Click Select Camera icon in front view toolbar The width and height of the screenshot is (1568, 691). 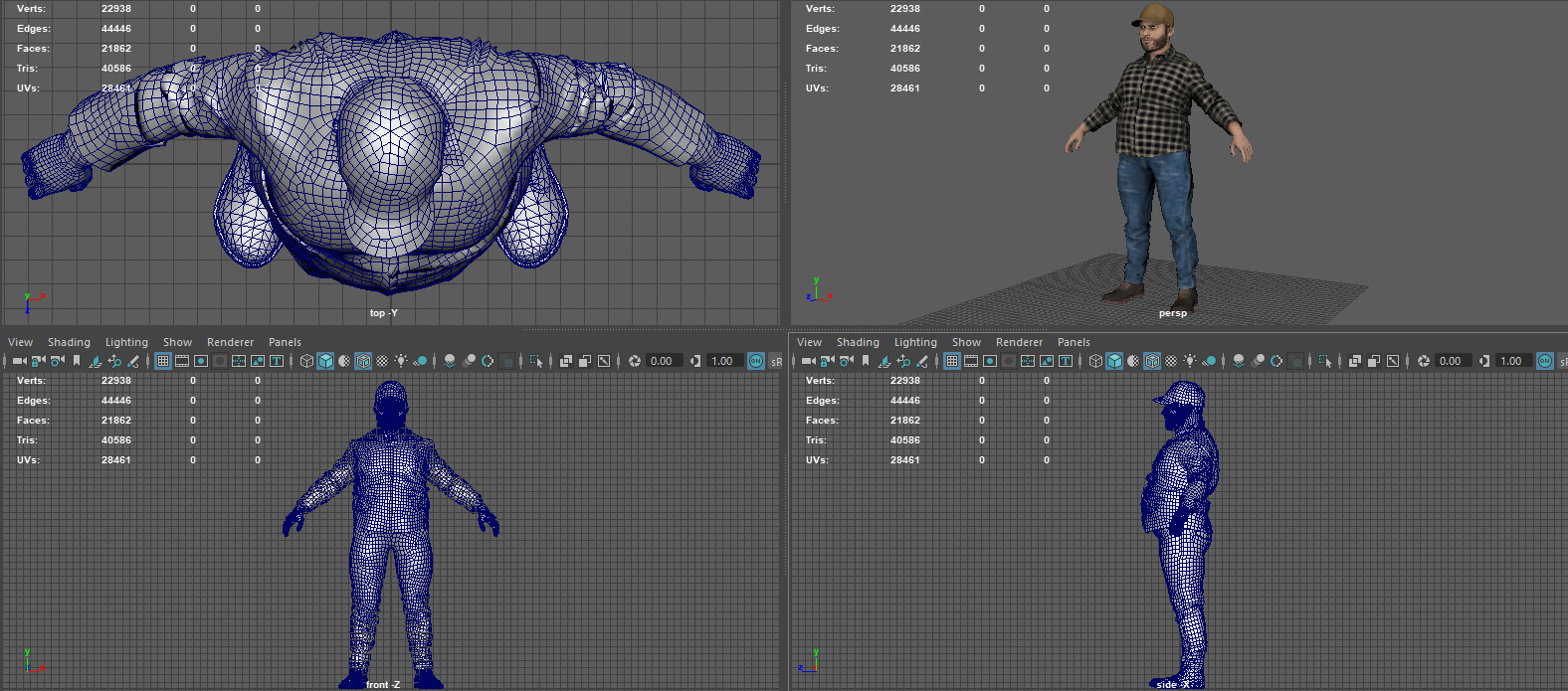coord(19,361)
